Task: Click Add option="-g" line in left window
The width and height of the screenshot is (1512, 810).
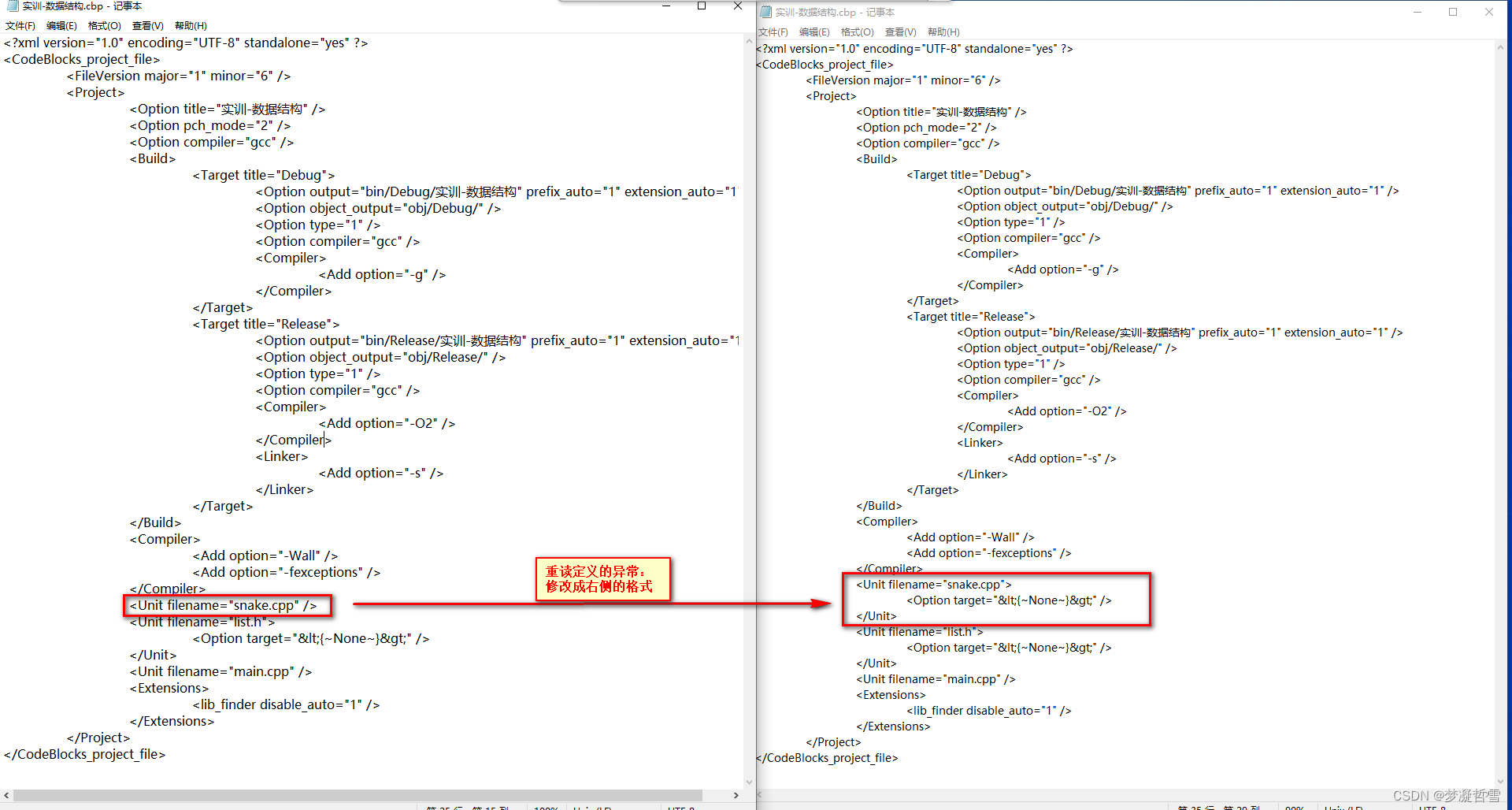Action: click(383, 274)
